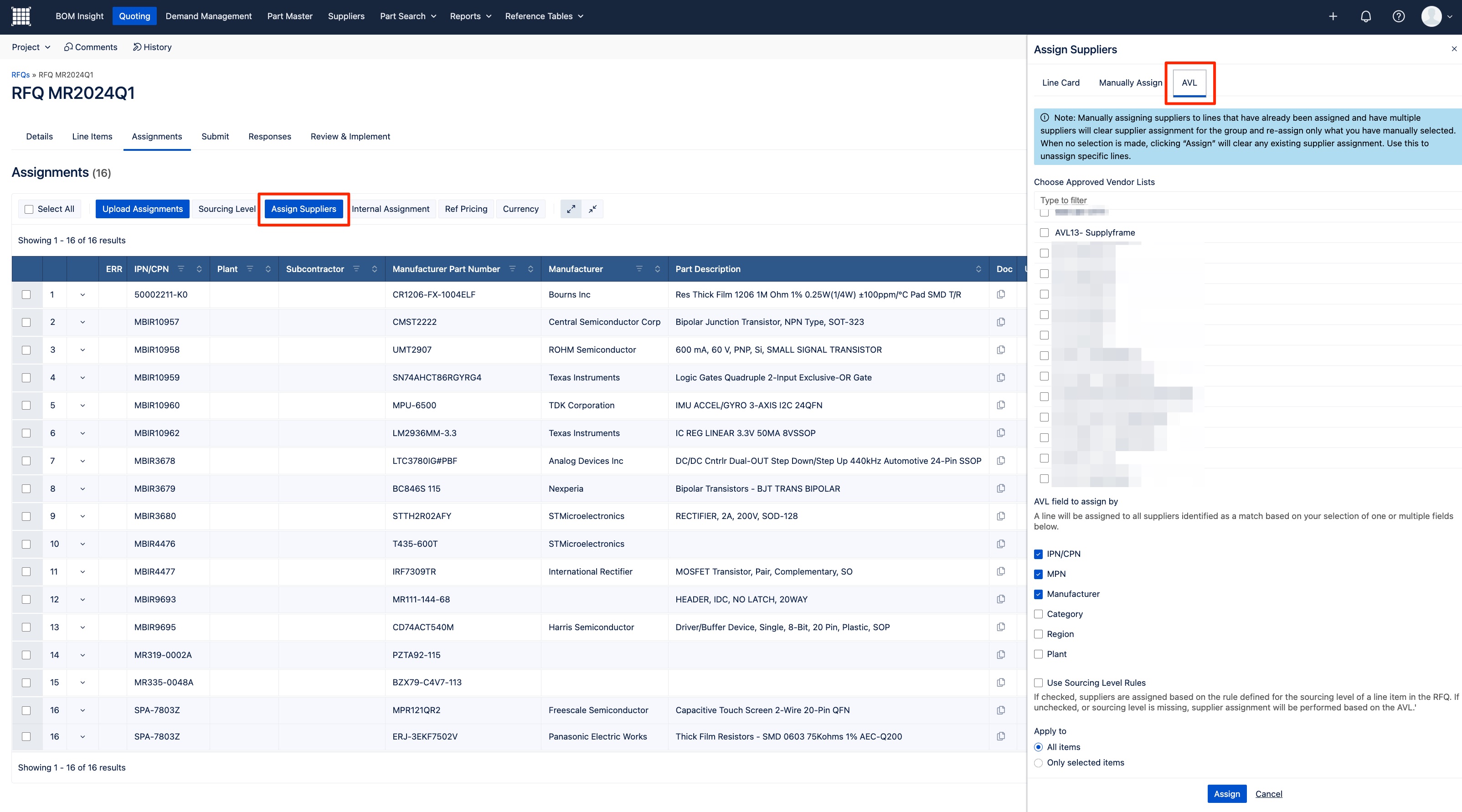Check the AVL13- Supplyframe vendor list
The image size is (1462, 812).
point(1044,233)
